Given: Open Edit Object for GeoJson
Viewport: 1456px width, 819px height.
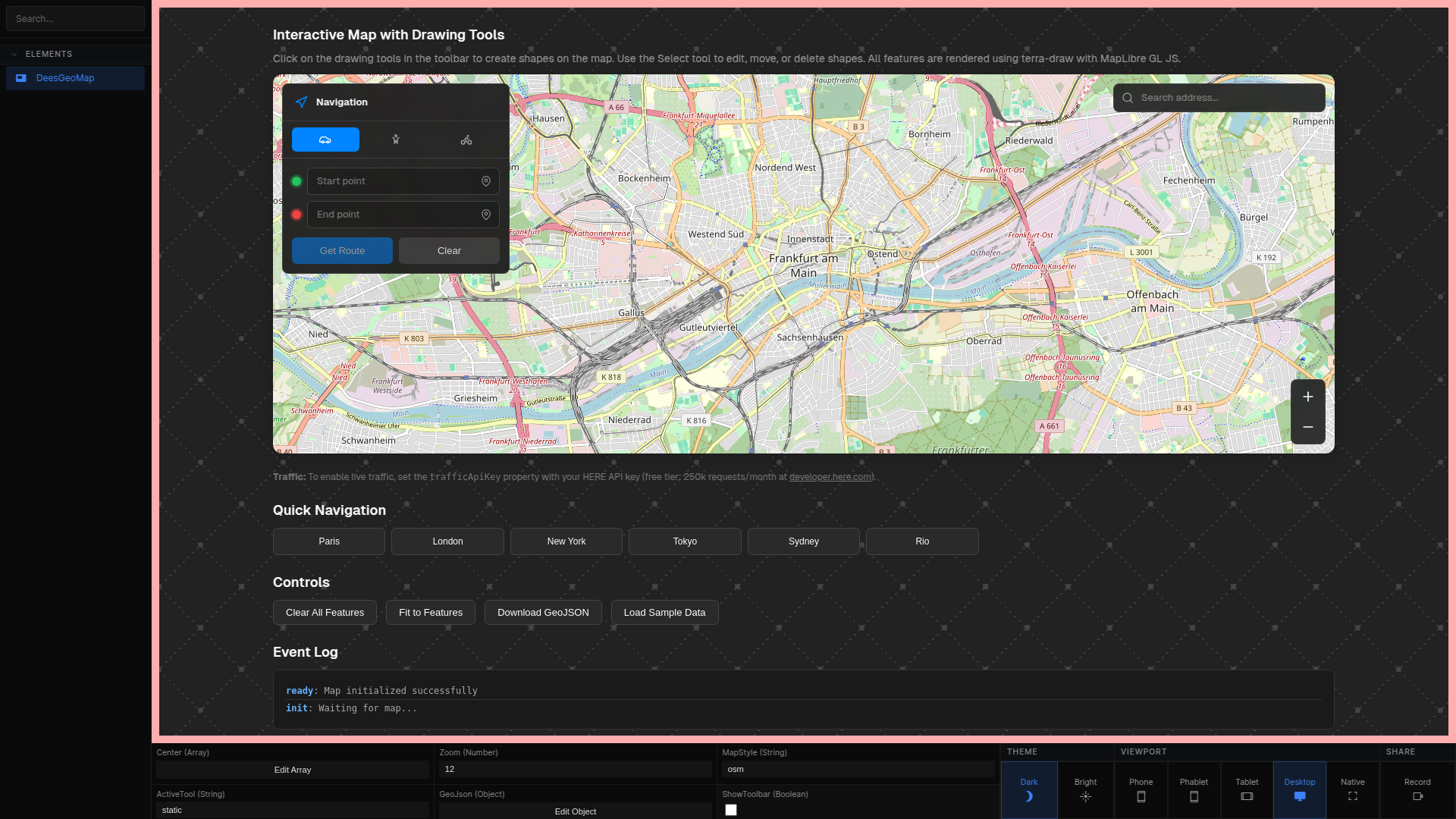Looking at the screenshot, I should point(576,811).
